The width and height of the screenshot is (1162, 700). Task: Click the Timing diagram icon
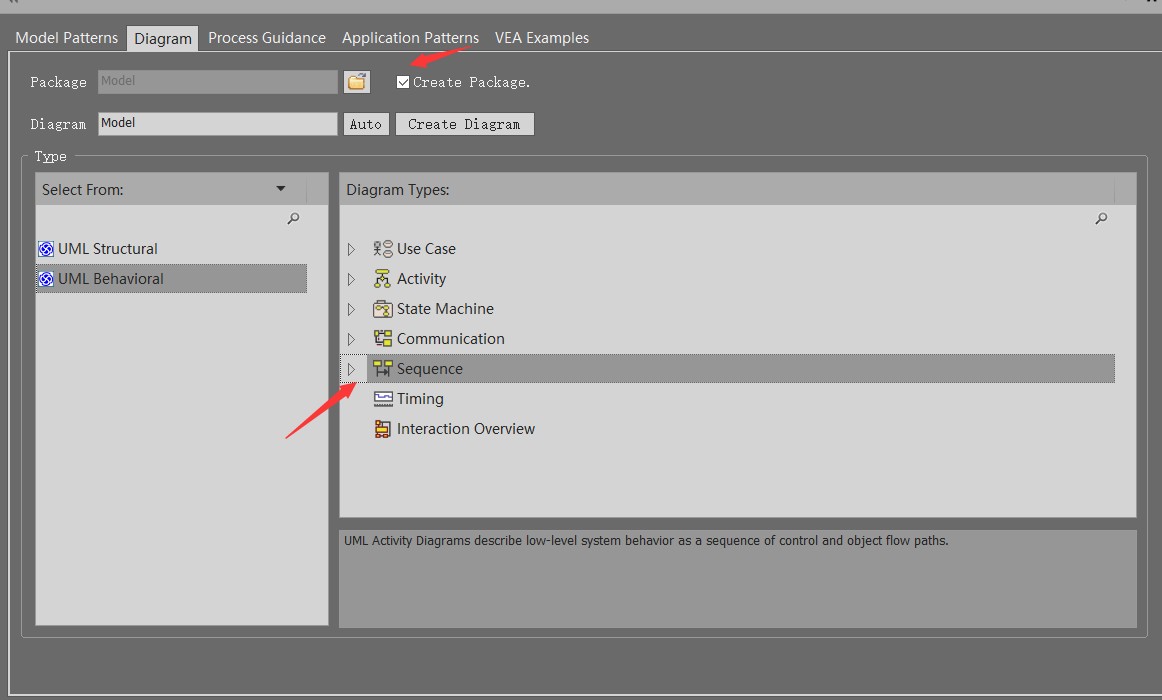383,398
